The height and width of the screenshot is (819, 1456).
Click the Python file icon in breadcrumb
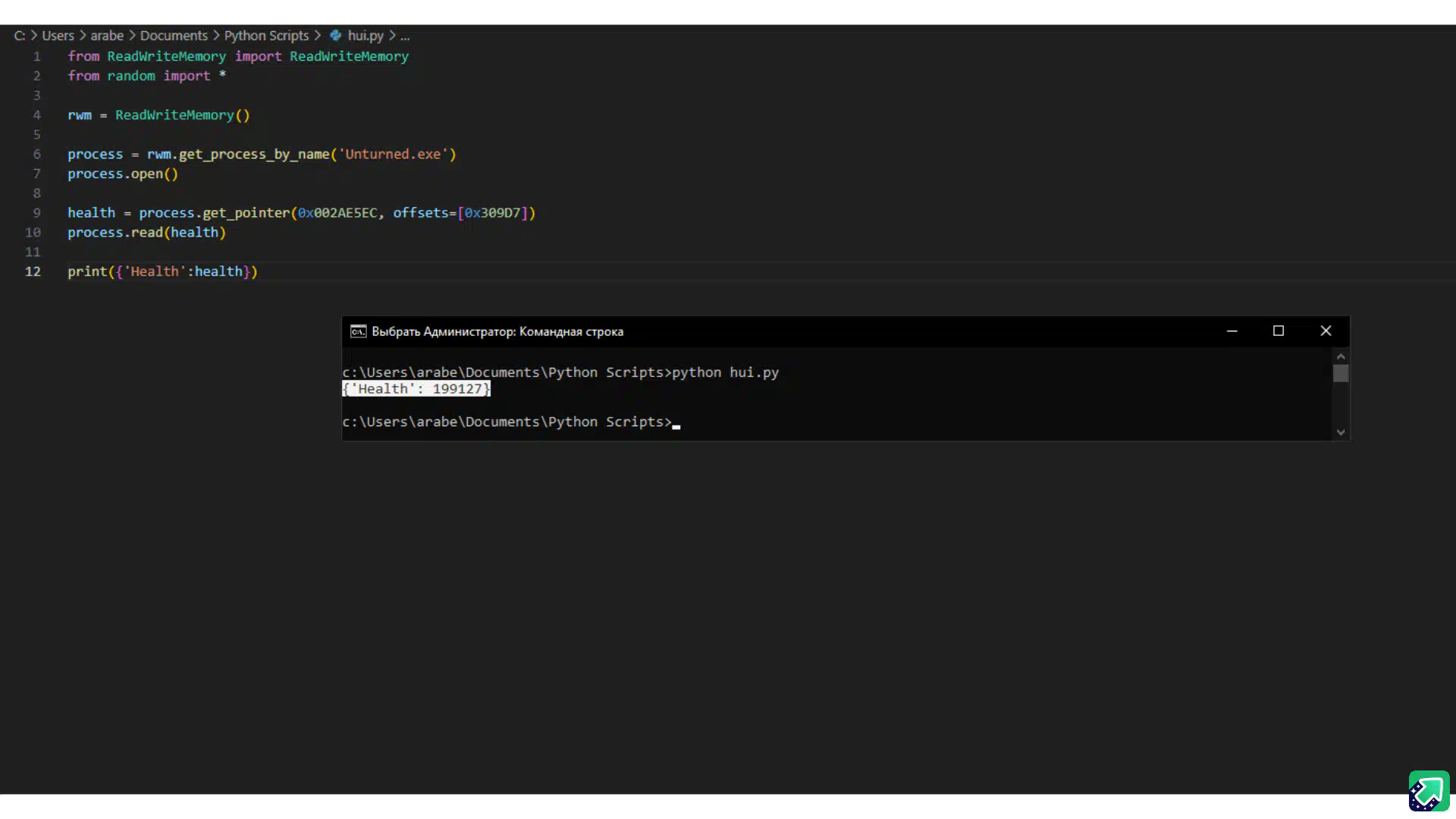(335, 36)
